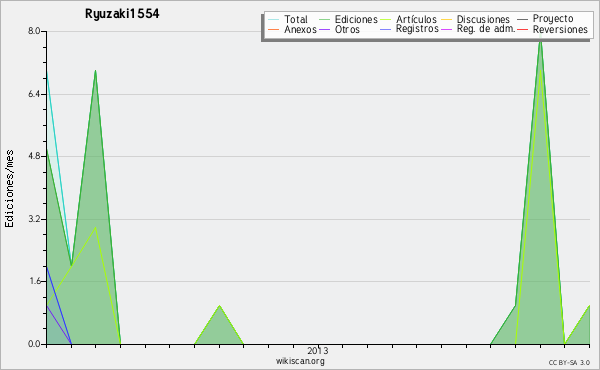Click the 3.2 y-axis value
The image size is (600, 370).
pos(34,219)
